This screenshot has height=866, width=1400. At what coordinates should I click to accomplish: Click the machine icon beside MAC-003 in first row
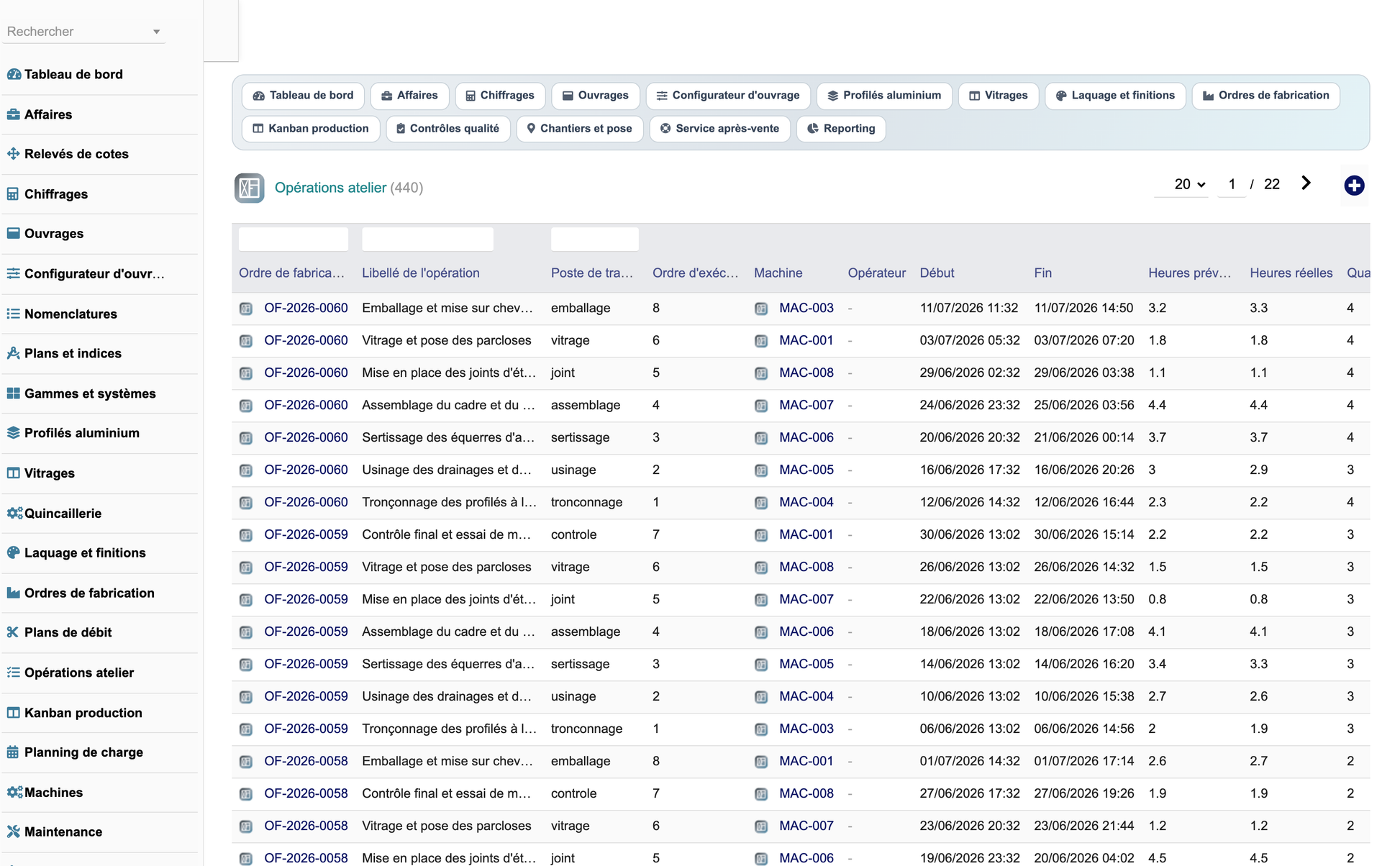point(761,309)
